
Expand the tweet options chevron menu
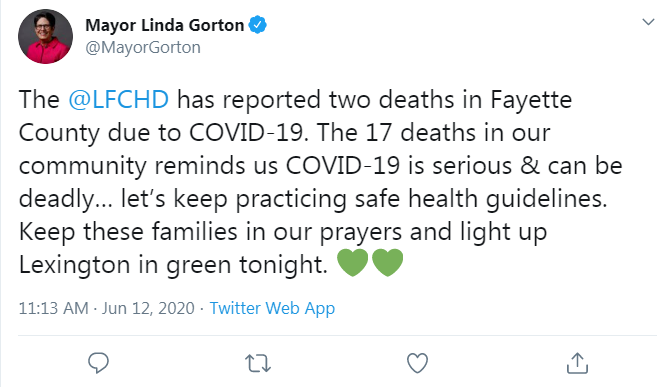648,21
